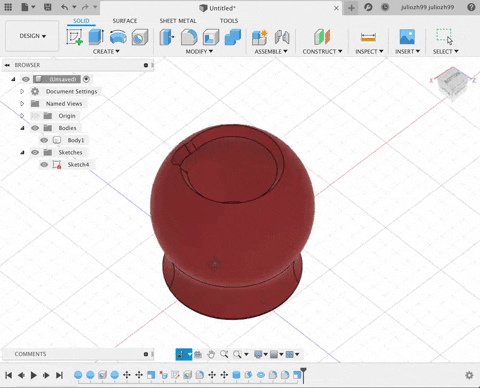Save the document with the save icon

(48, 7)
